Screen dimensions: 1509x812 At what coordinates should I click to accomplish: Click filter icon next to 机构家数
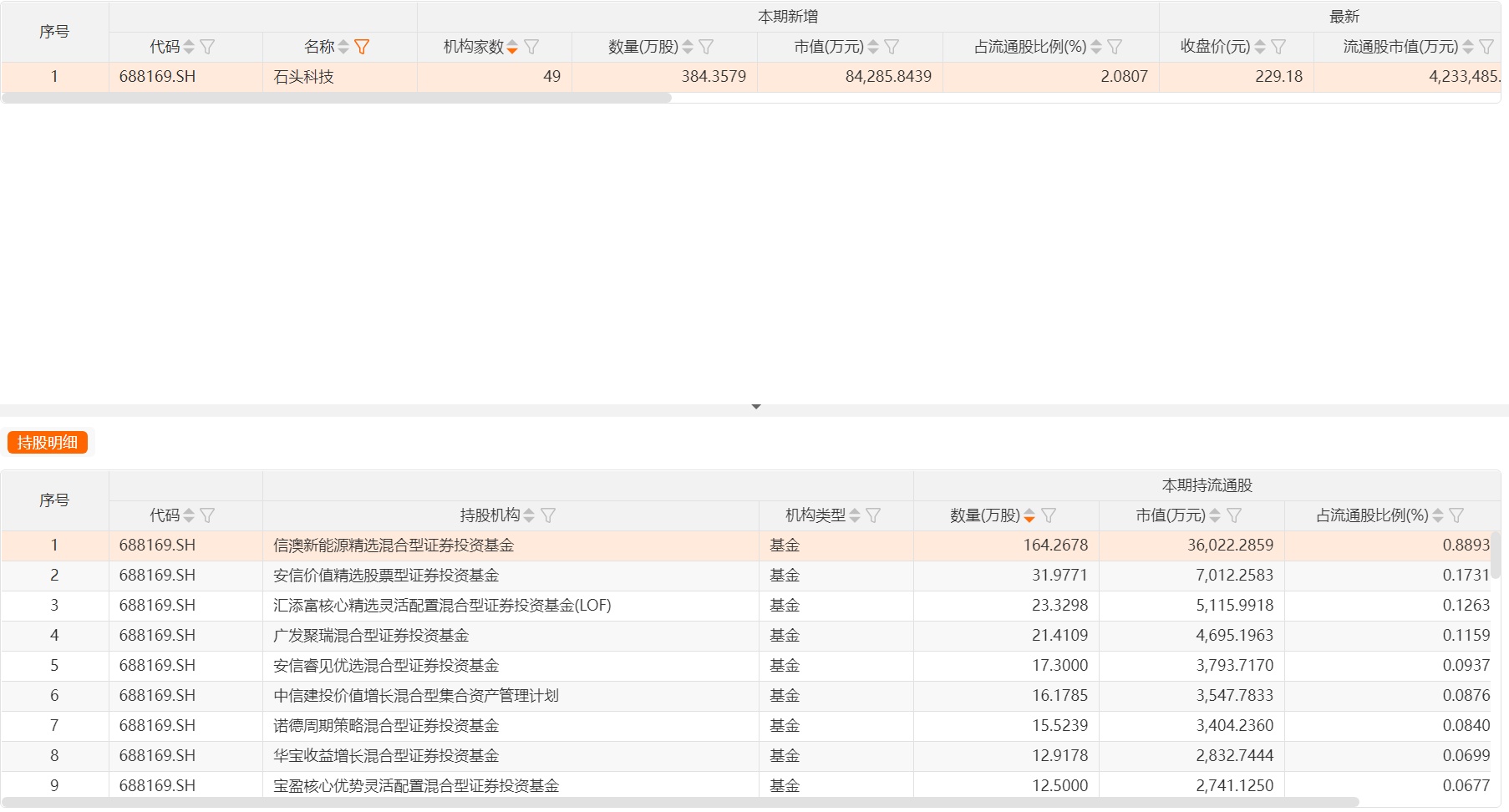[x=531, y=47]
